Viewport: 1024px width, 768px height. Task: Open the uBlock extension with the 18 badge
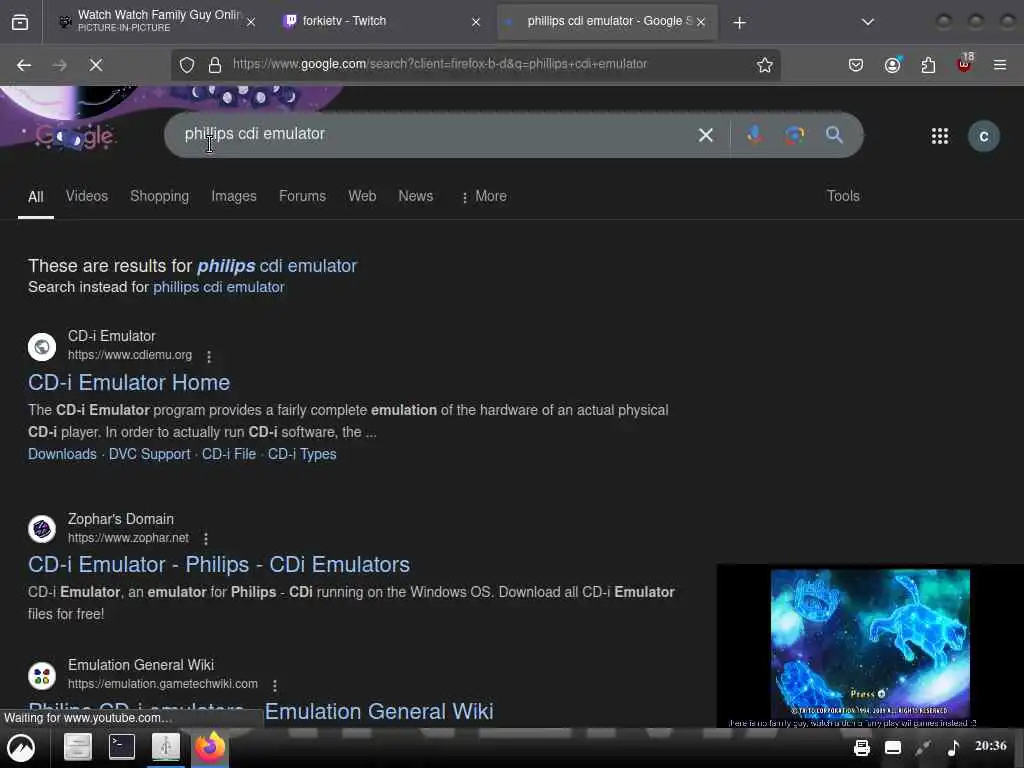point(964,63)
